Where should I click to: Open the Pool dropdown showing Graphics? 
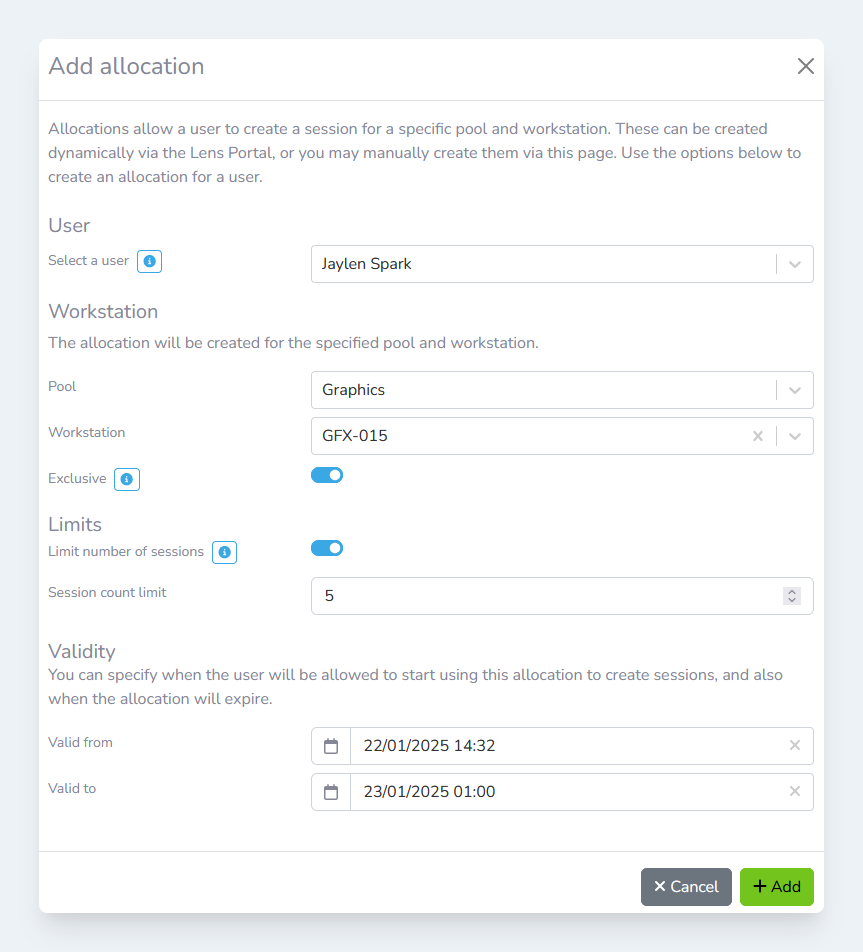[x=795, y=390]
